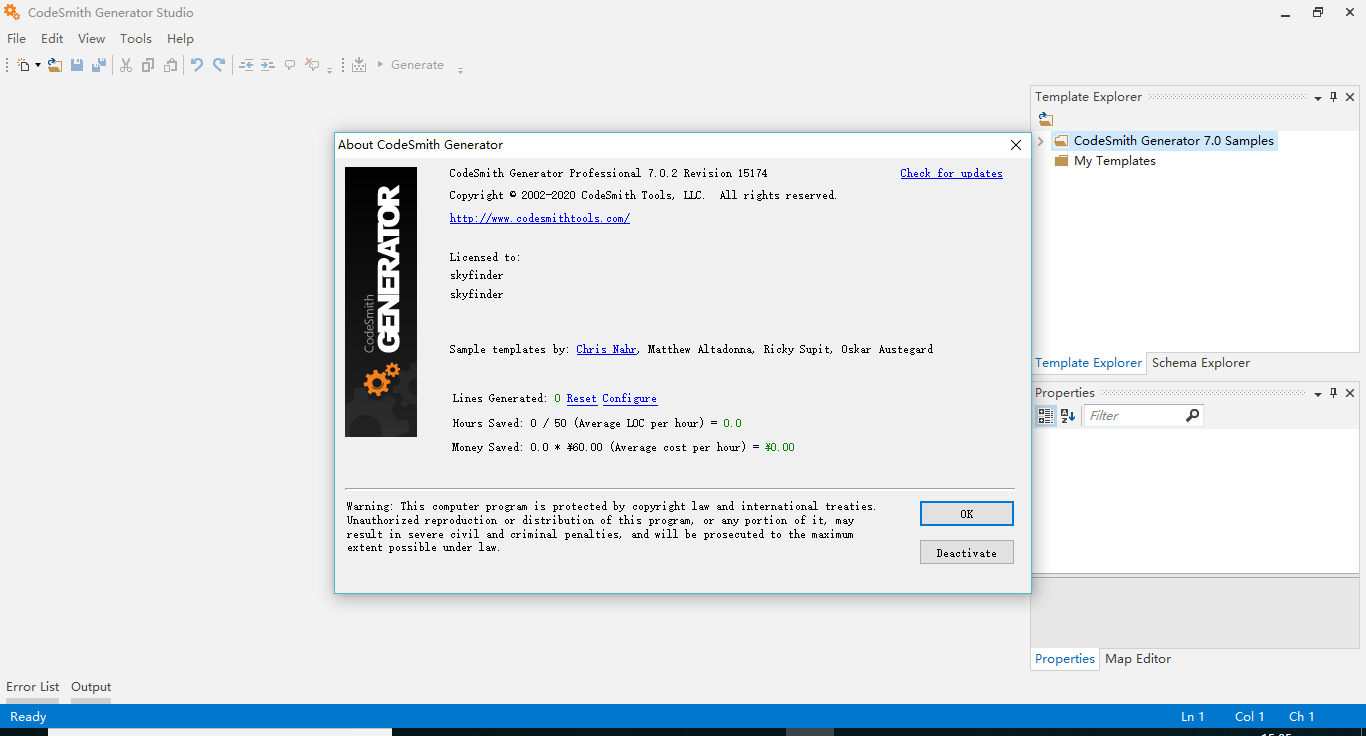Toggle categorized view in Properties panel
The height and width of the screenshot is (736, 1366).
(1046, 415)
